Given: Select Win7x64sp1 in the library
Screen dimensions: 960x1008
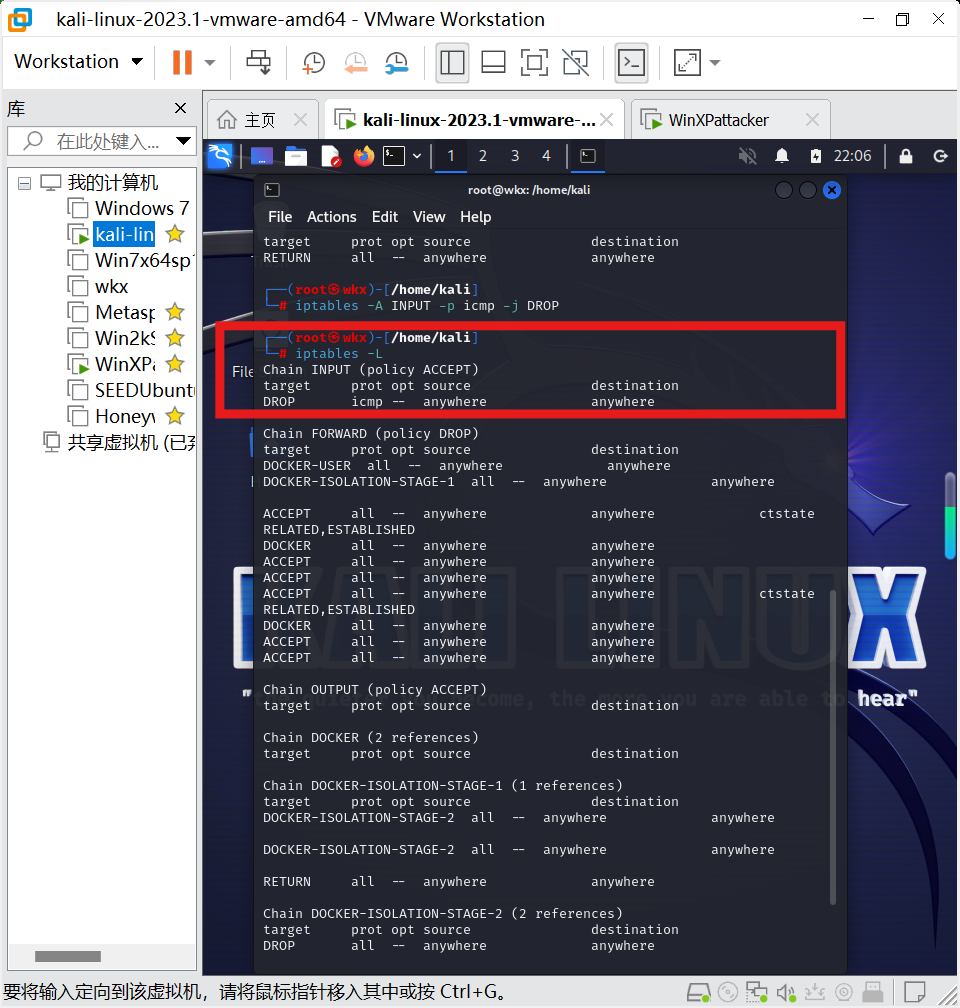Looking at the screenshot, I should [x=131, y=260].
